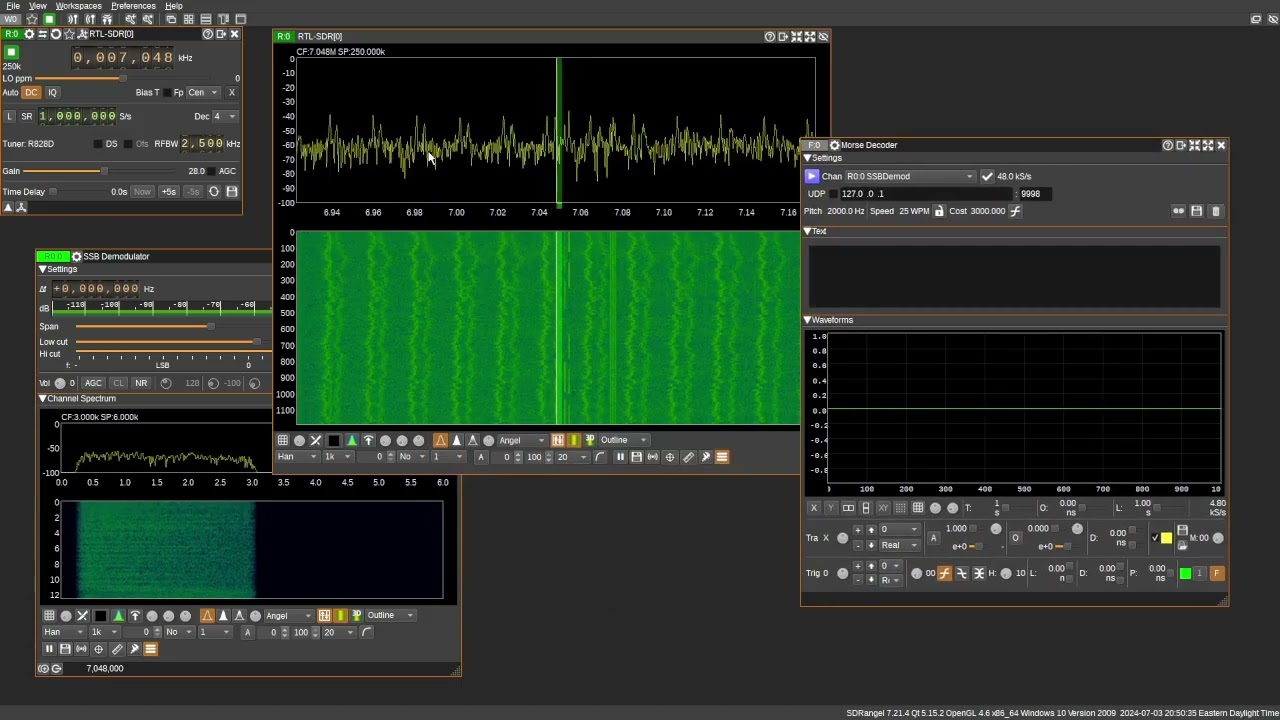This screenshot has height=720, width=1280.
Task: Click the add MIMO device icon
Action: pos(108,19)
